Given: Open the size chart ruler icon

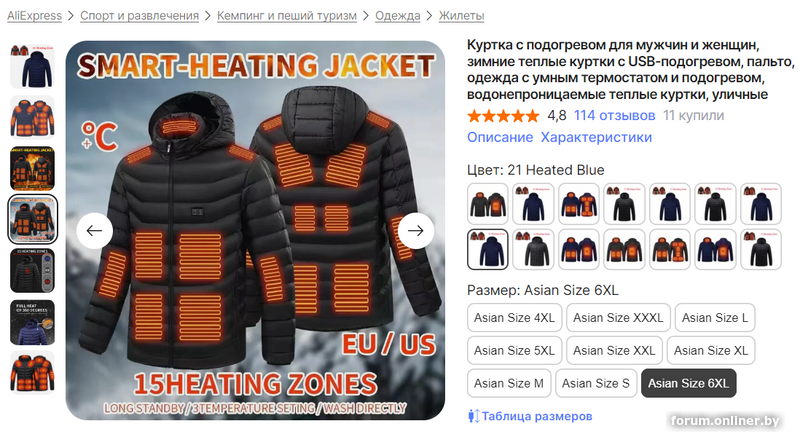Looking at the screenshot, I should [x=473, y=416].
